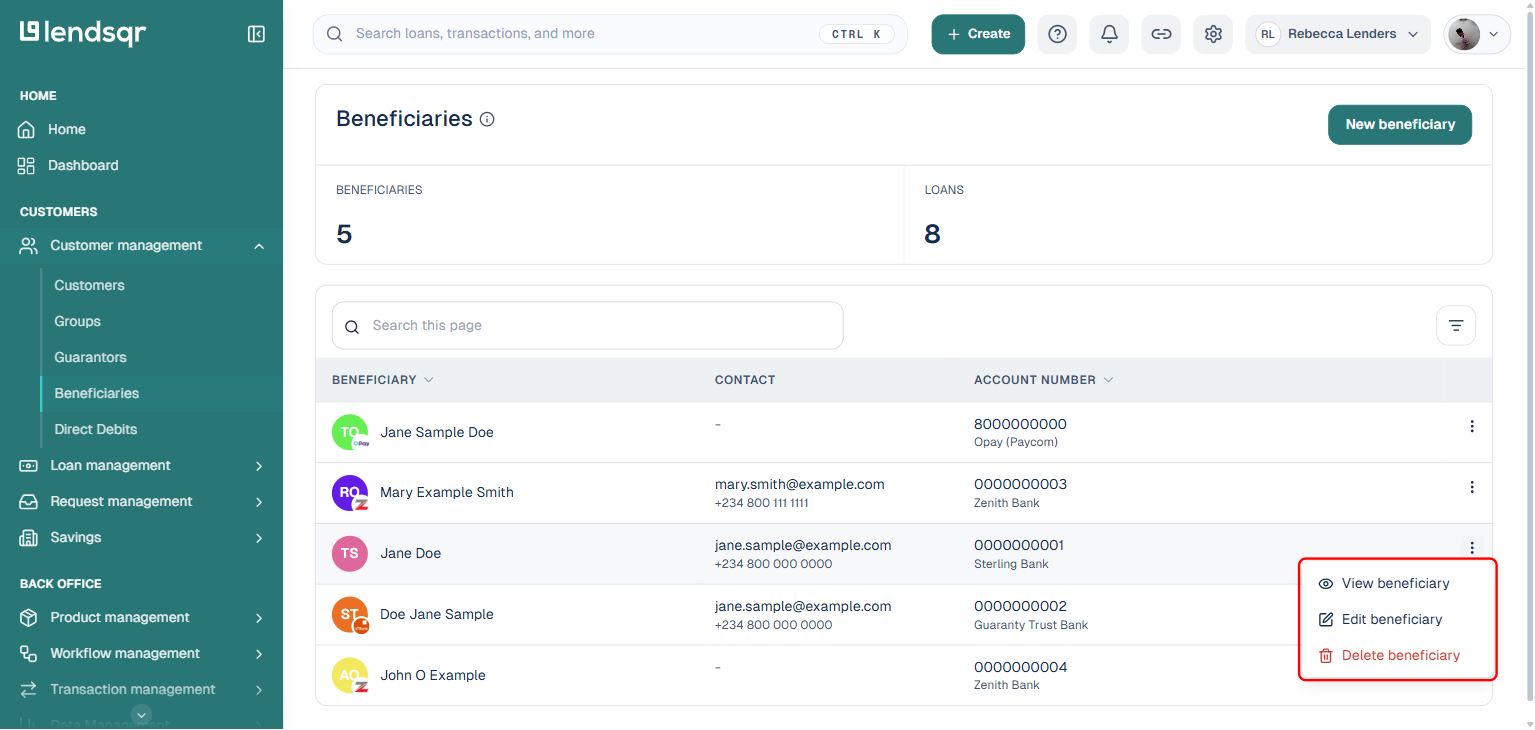Focus the global search loans field

click(x=610, y=34)
